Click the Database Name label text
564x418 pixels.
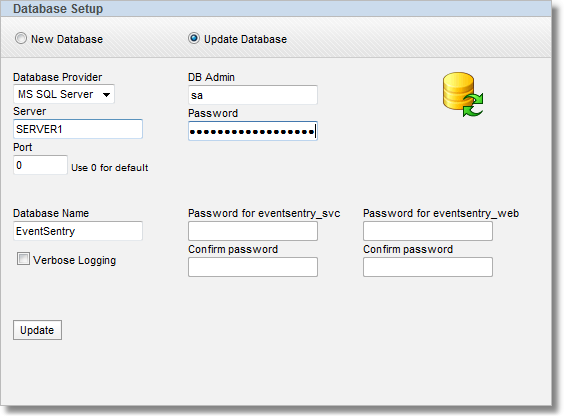pos(51,213)
